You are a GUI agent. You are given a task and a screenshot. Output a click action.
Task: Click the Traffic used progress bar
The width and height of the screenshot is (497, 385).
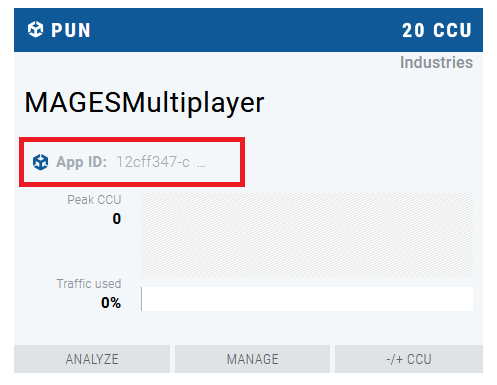coord(307,299)
